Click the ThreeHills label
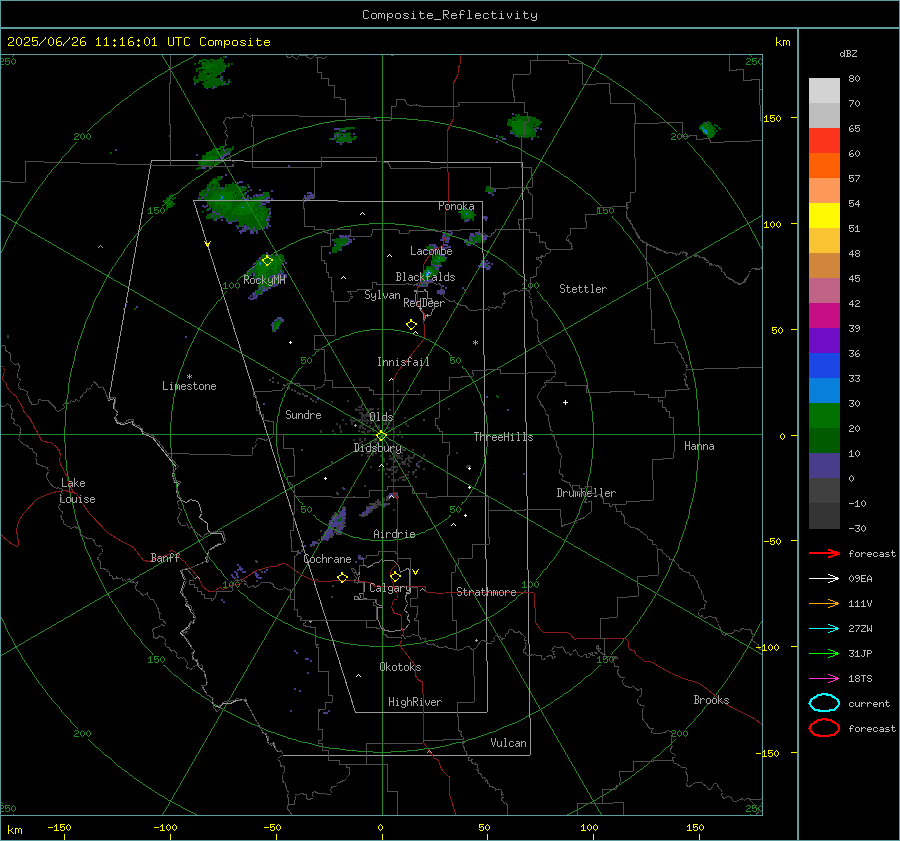900x841 pixels. coord(503,437)
